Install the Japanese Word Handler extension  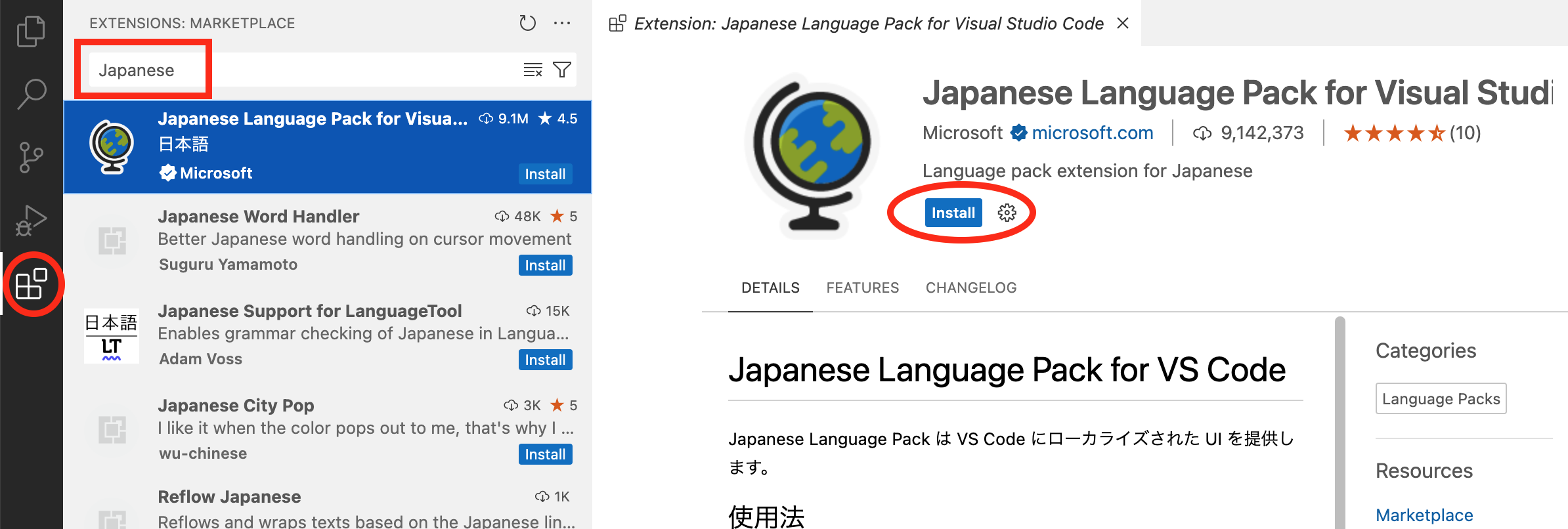coord(545,265)
